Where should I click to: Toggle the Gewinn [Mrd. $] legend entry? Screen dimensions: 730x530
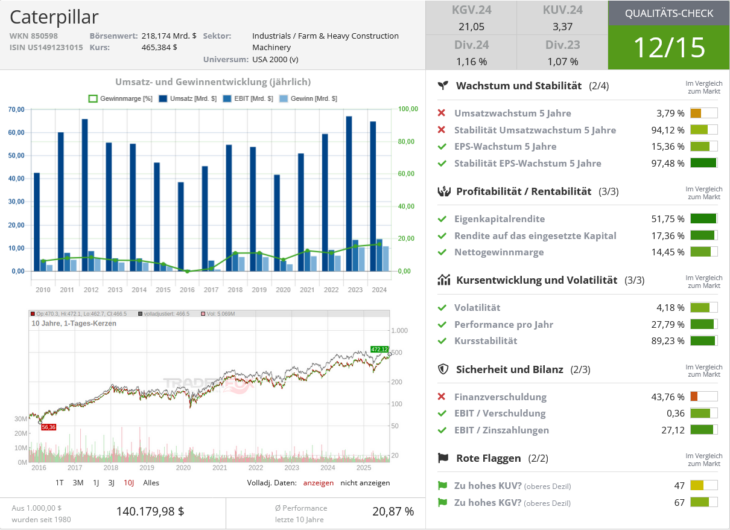tap(308, 99)
